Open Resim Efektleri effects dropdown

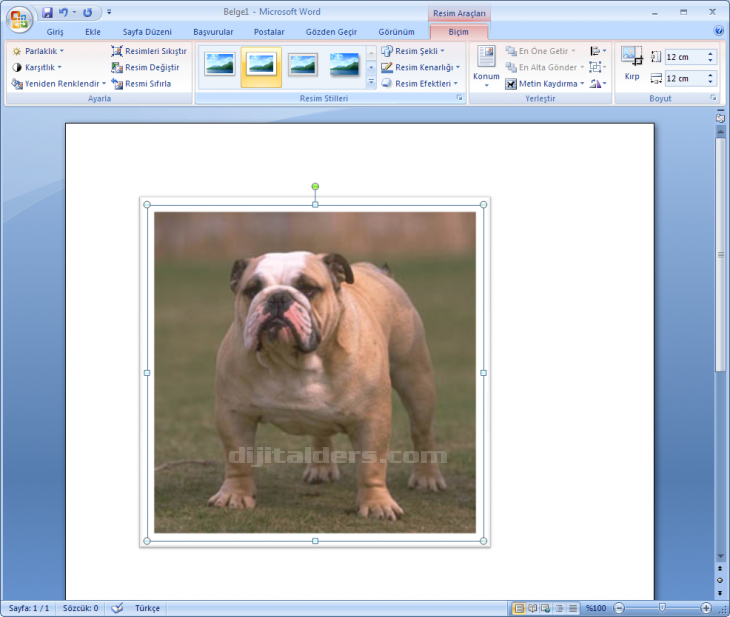point(419,83)
